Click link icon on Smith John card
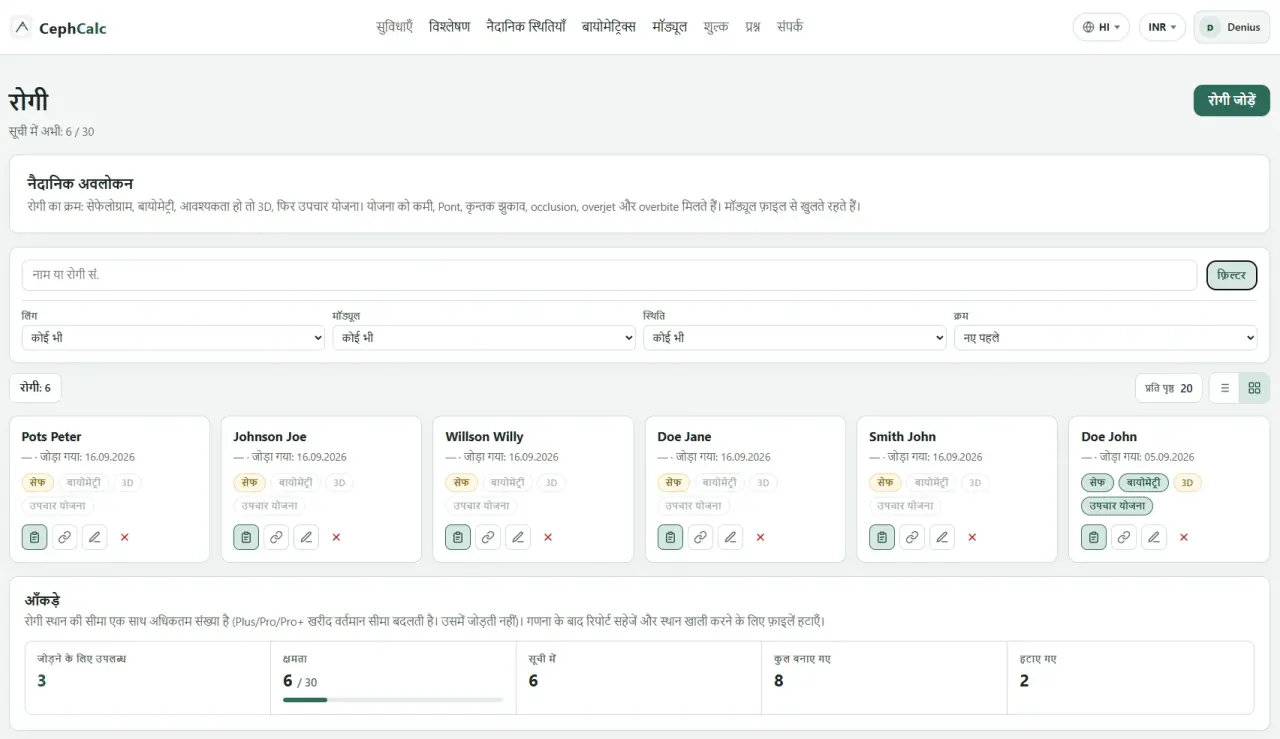 tap(912, 537)
